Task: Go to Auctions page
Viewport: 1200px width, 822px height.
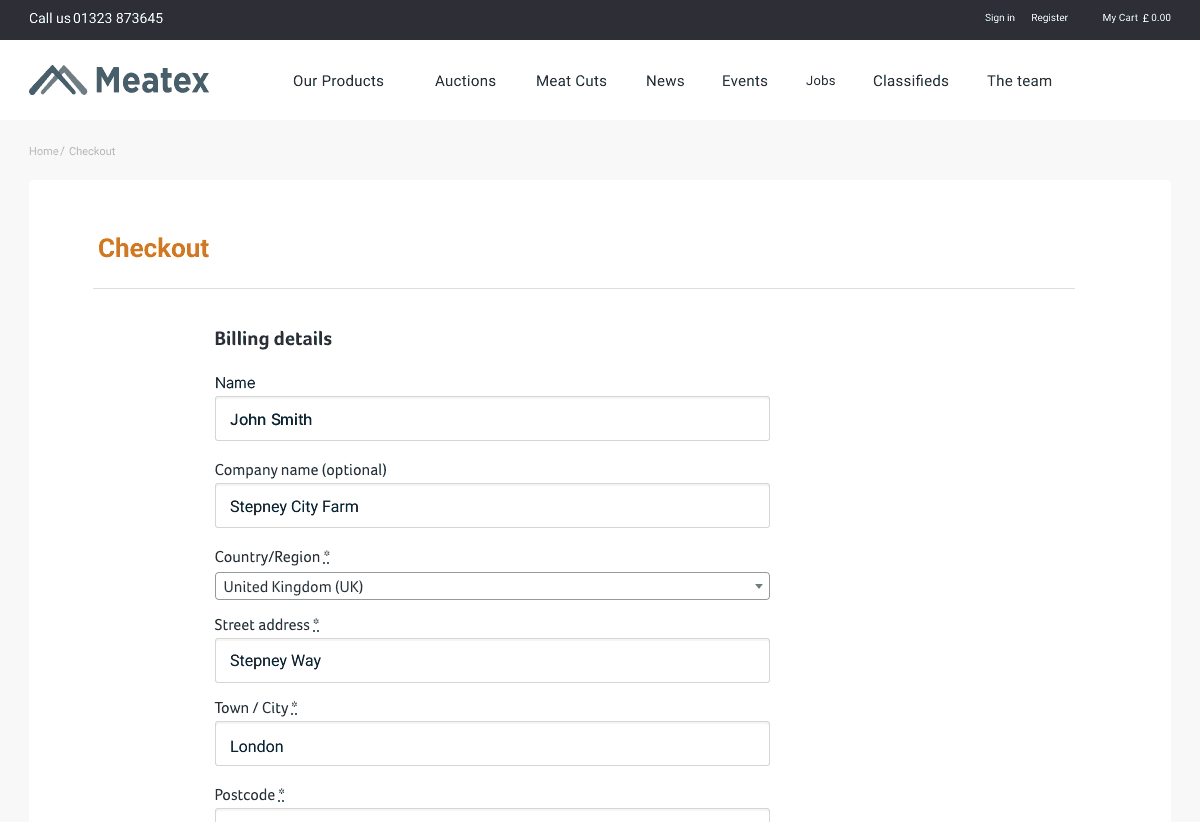Action: pyautogui.click(x=465, y=81)
